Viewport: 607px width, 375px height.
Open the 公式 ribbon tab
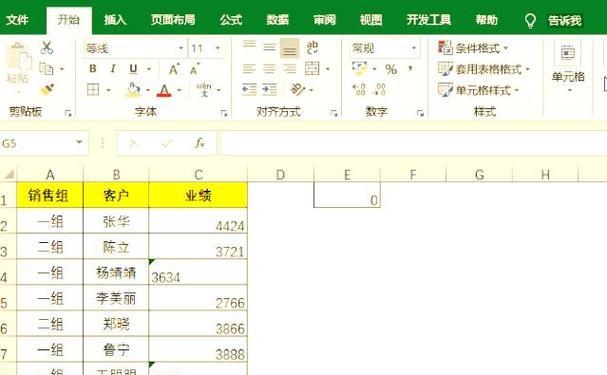(231, 20)
